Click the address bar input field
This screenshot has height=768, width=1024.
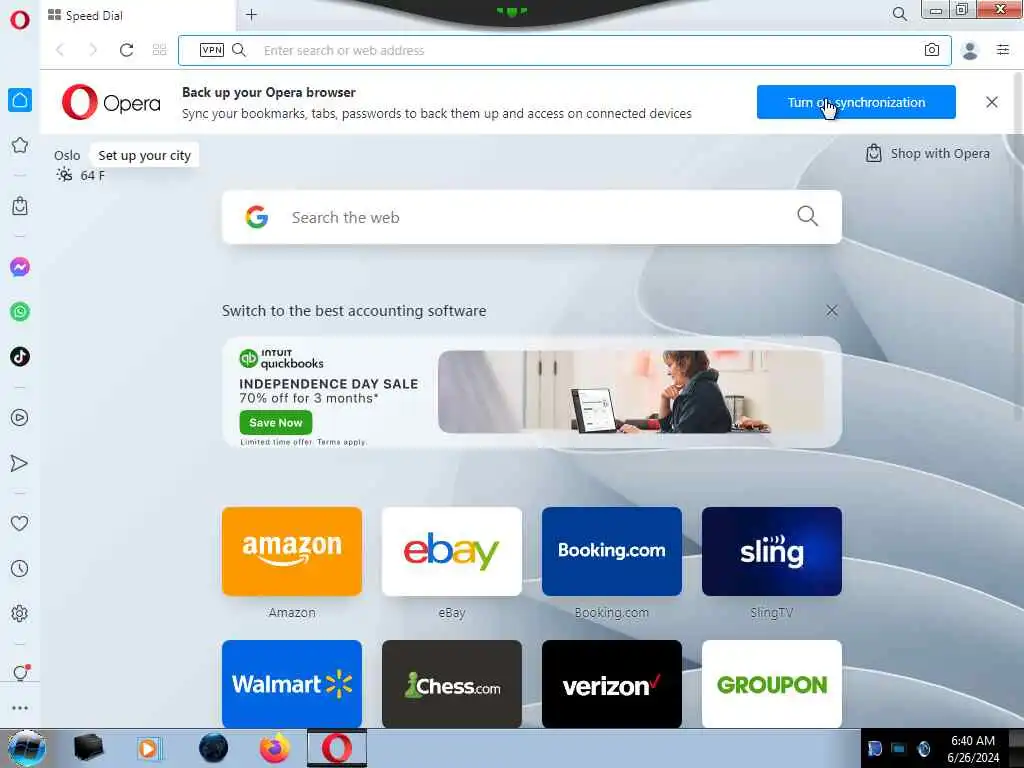564,50
